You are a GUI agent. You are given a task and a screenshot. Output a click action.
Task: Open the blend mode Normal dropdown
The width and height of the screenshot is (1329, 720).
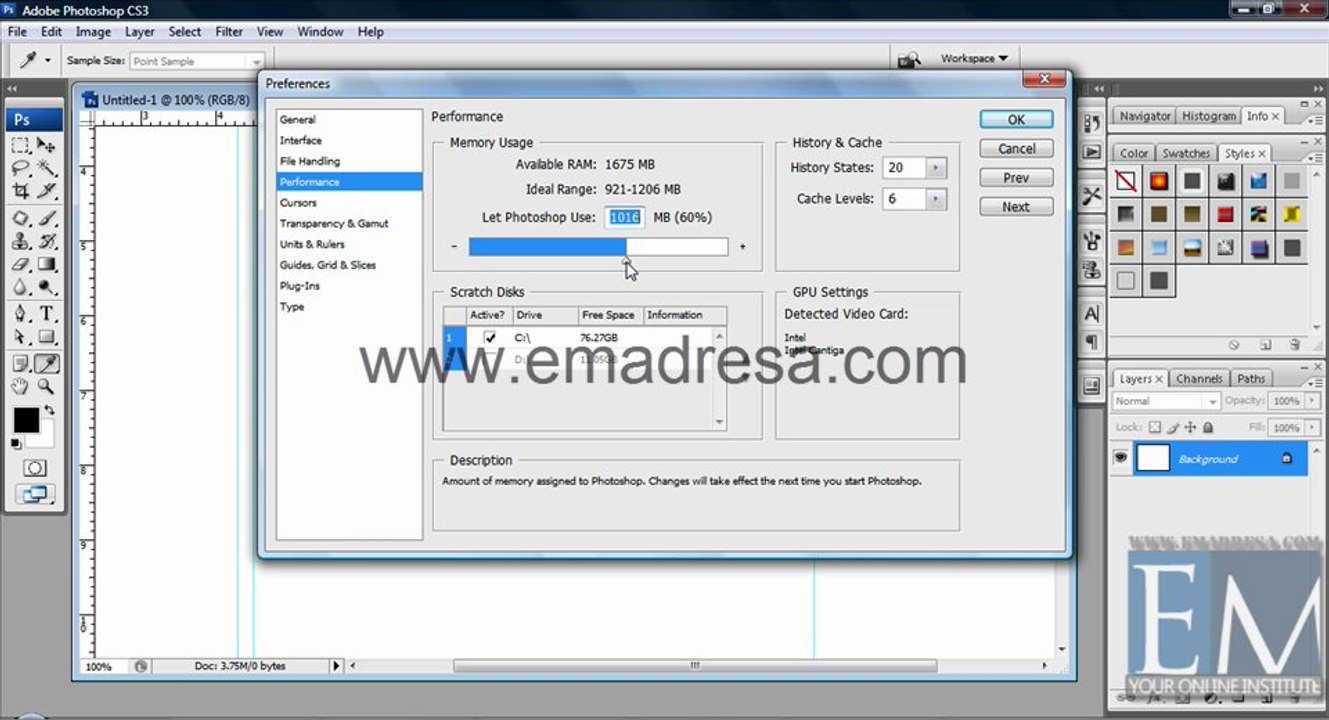pos(1166,401)
